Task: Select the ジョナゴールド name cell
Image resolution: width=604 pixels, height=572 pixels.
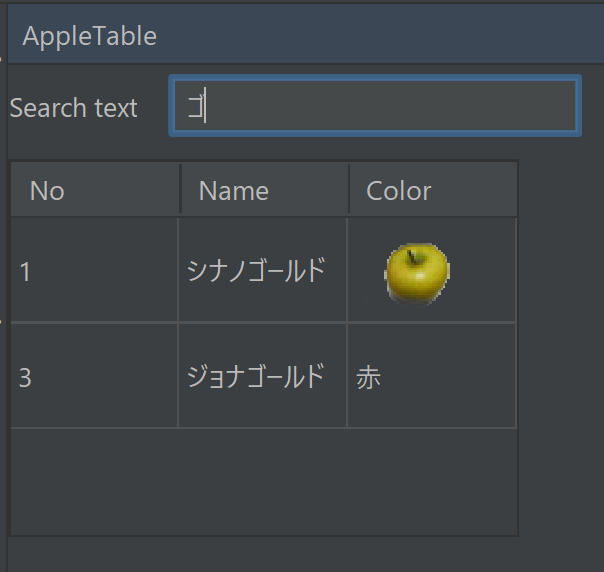Action: coord(262,377)
